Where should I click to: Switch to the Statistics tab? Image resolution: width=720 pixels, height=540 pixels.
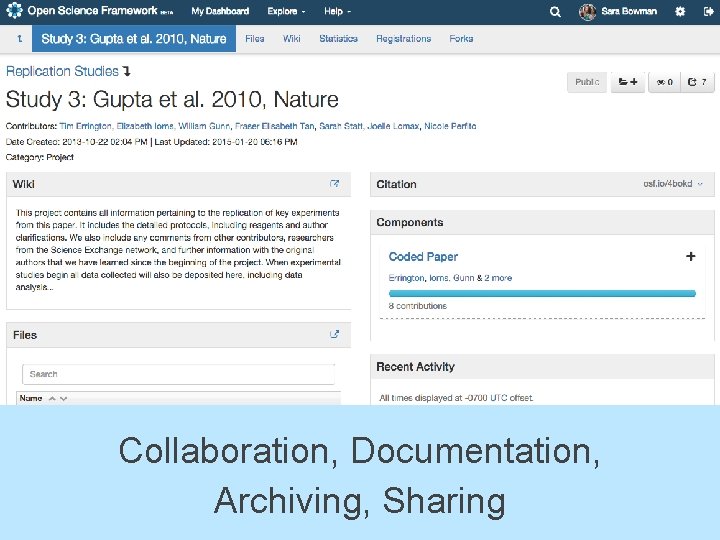coord(338,39)
